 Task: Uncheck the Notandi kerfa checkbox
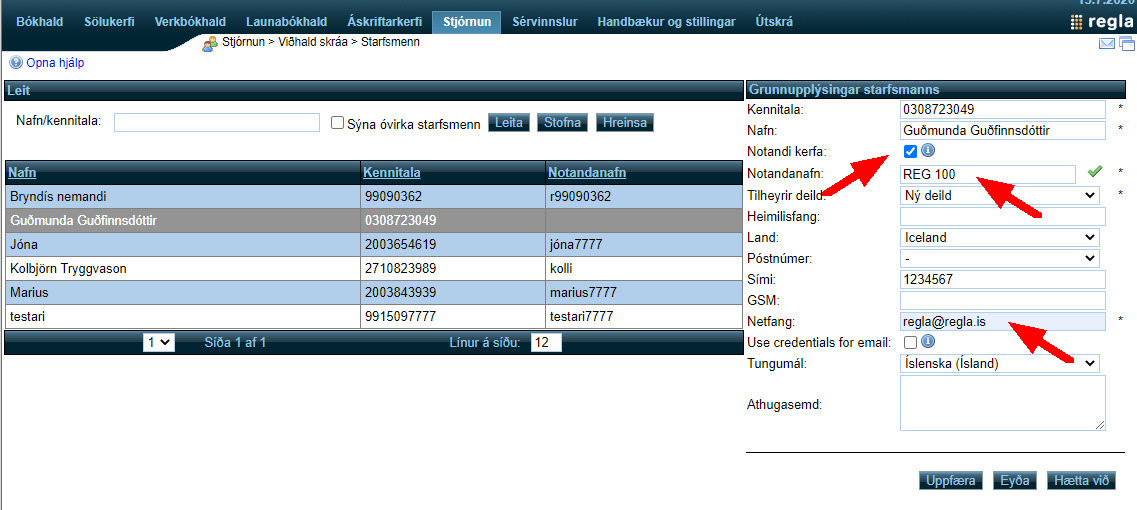[x=910, y=152]
